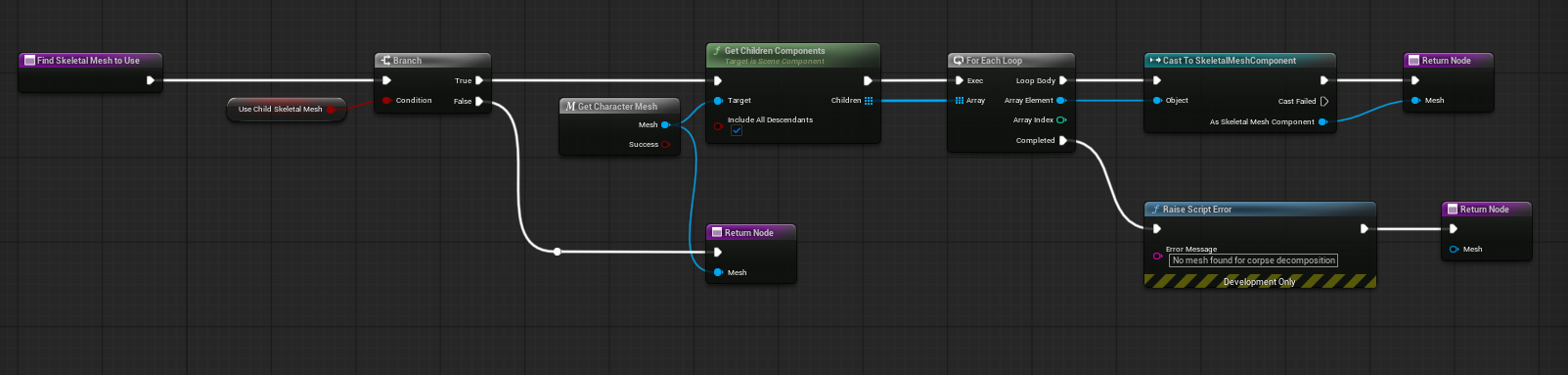
Task: Click the reroute knot on the False wire
Action: tap(557, 252)
